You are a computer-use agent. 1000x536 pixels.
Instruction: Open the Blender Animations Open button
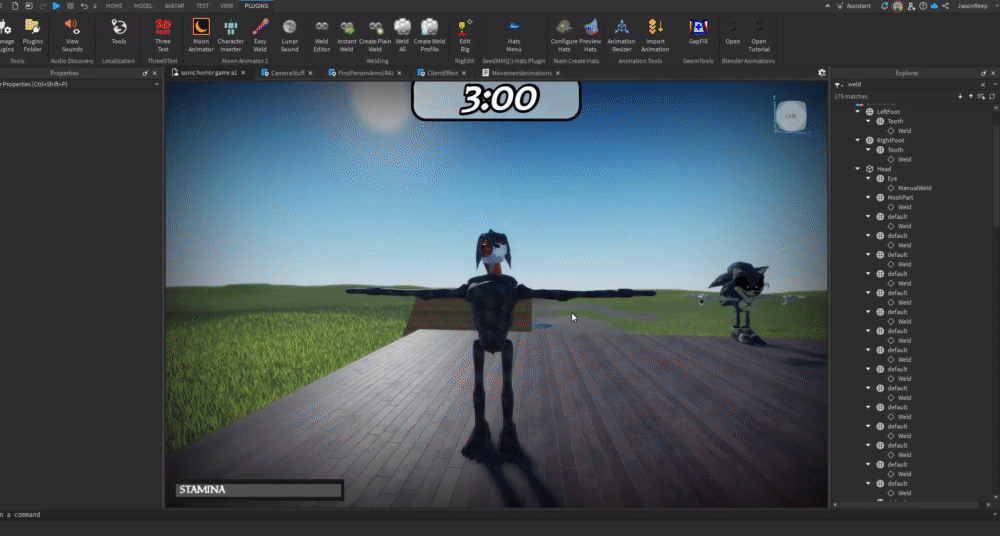pos(733,32)
